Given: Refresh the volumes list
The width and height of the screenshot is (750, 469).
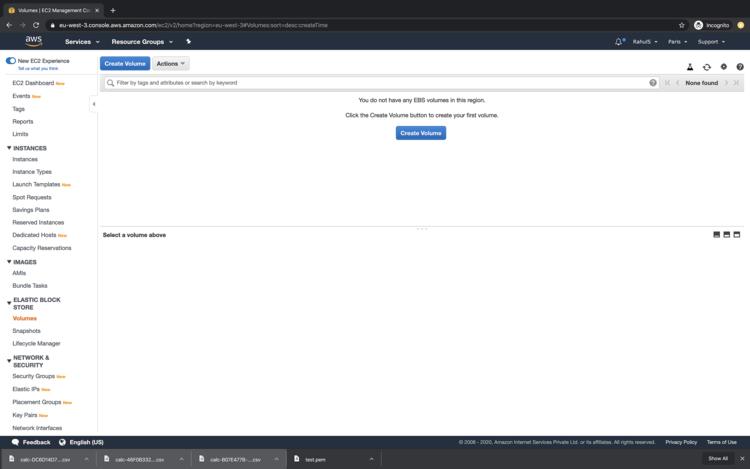Looking at the screenshot, I should 707,66.
